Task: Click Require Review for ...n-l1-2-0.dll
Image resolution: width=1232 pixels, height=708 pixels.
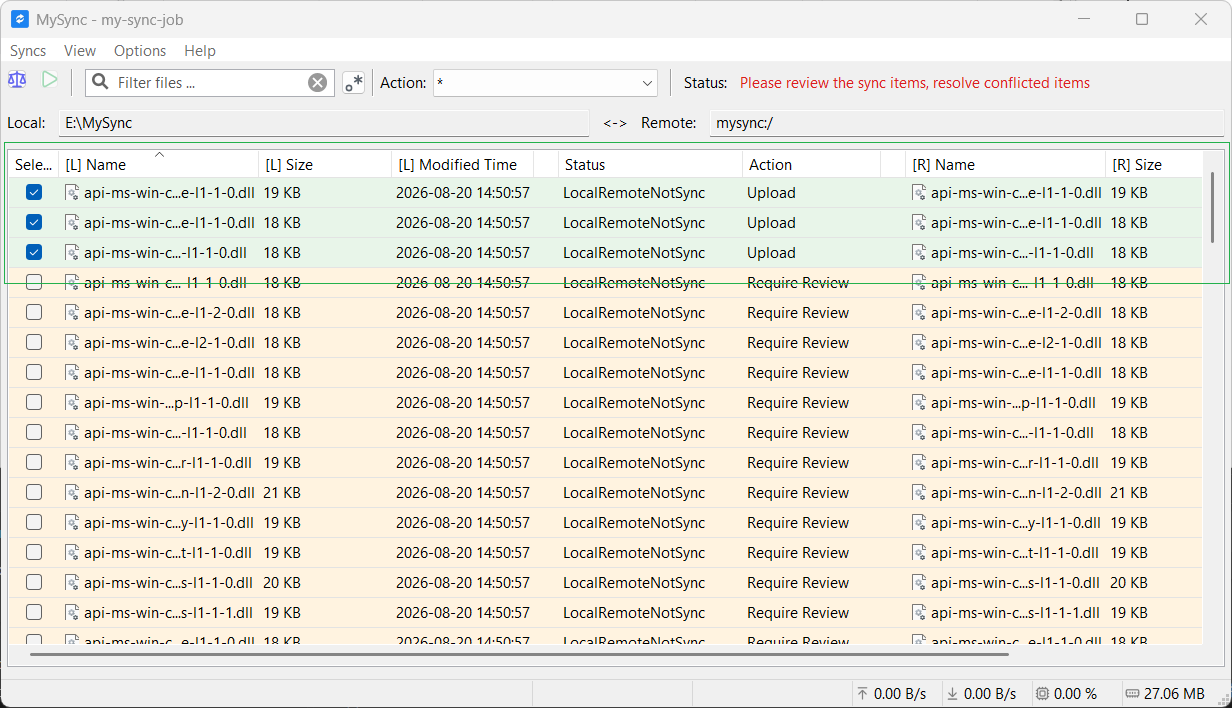Action: coord(798,493)
